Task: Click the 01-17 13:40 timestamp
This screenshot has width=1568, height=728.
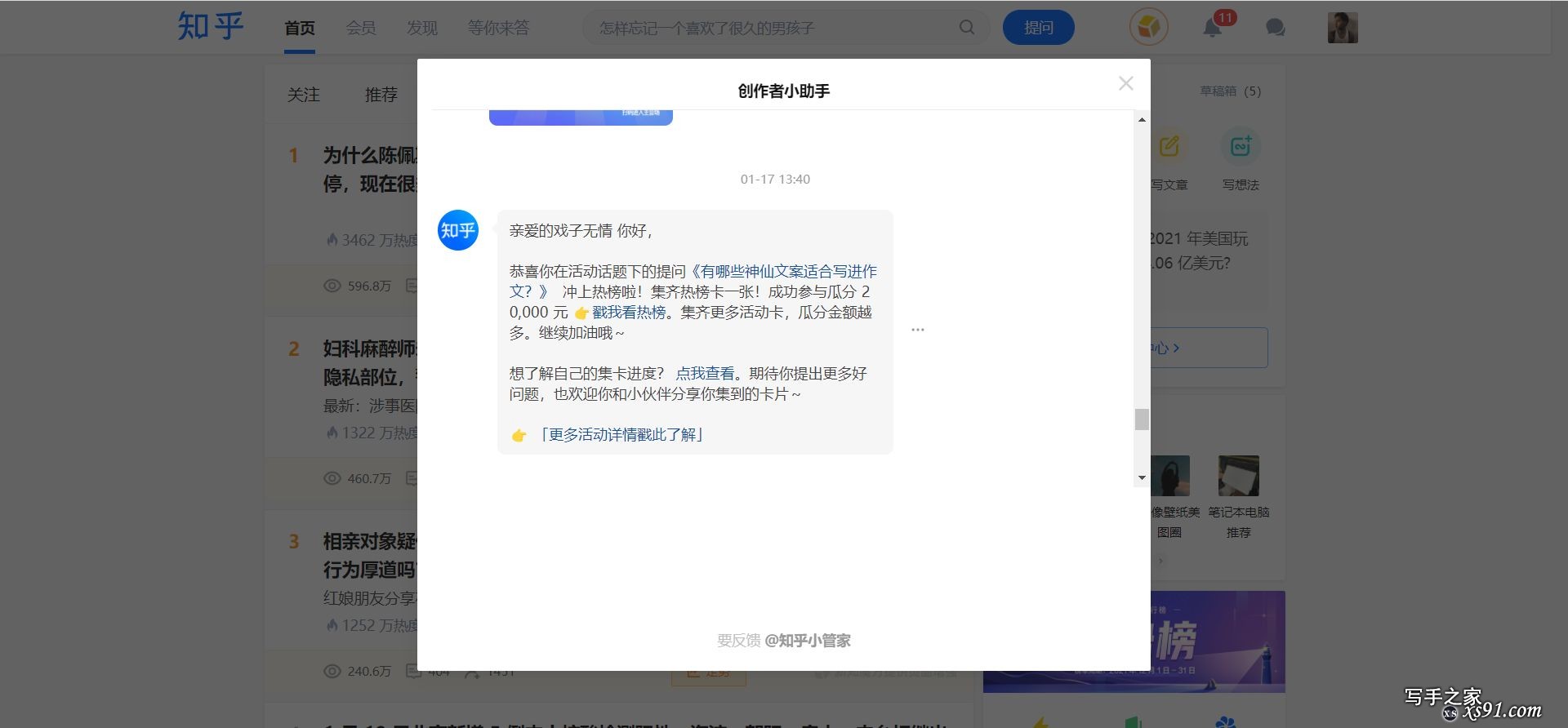Action: (775, 180)
